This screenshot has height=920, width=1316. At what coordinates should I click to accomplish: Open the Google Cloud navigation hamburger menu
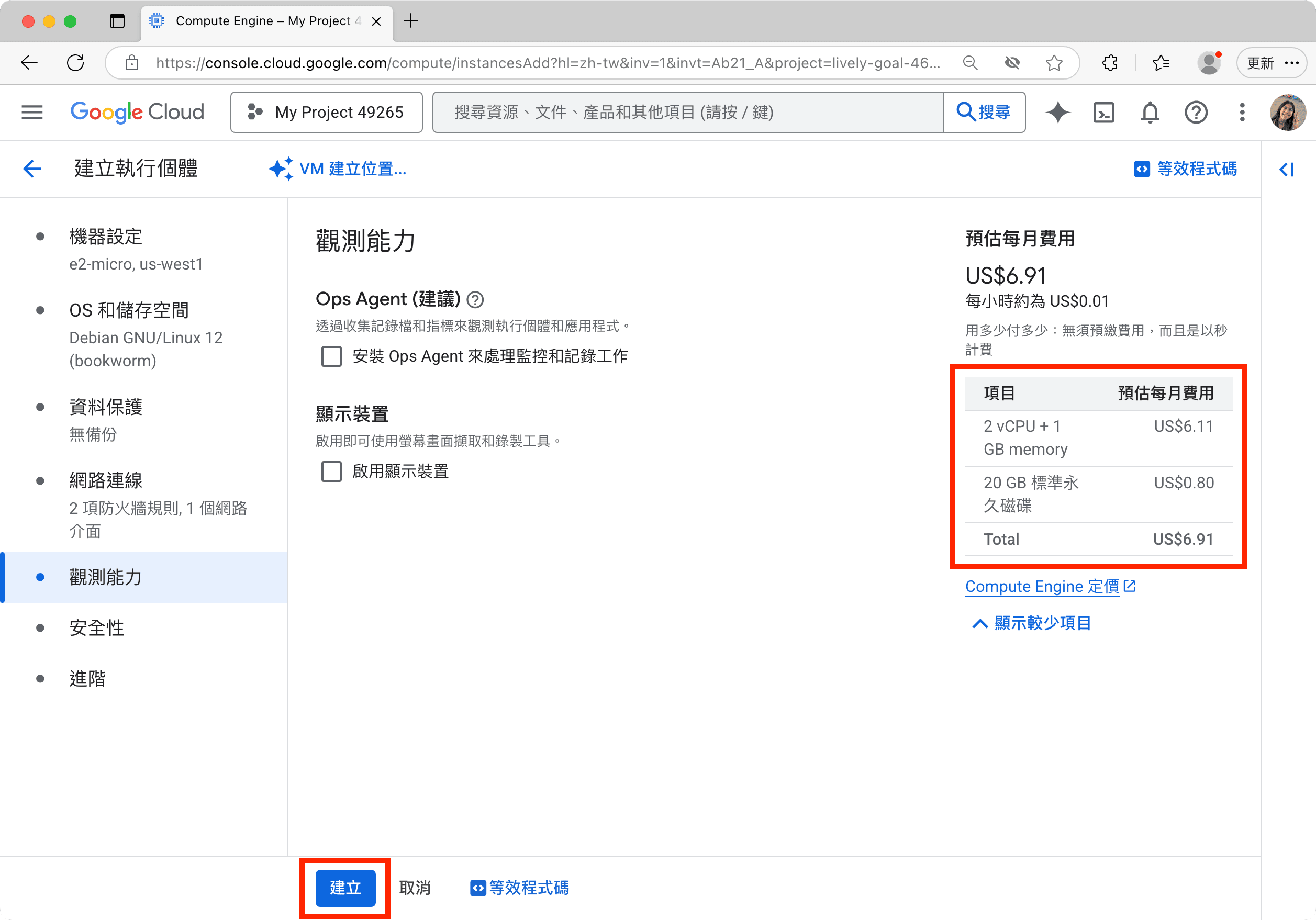32,113
